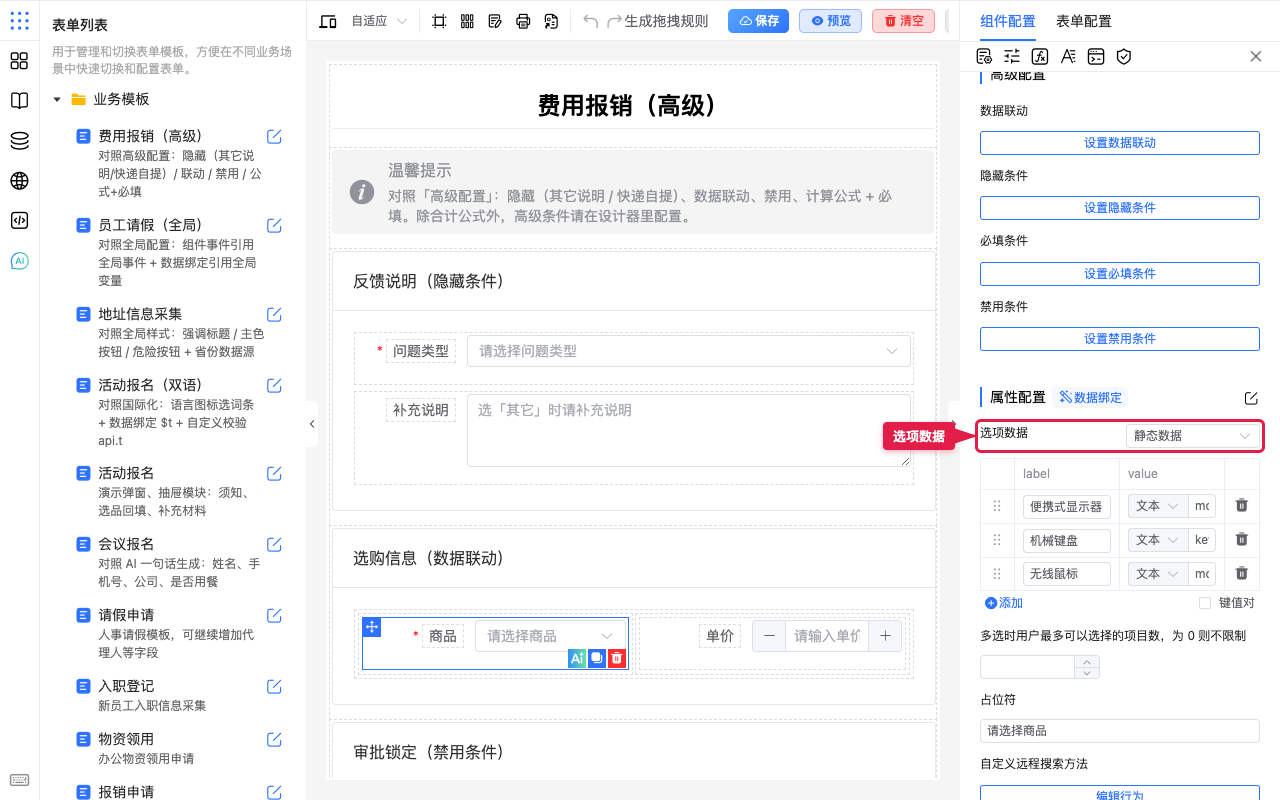Click the 清空 button
Image resolution: width=1280 pixels, height=800 pixels.
pyautogui.click(x=903, y=21)
